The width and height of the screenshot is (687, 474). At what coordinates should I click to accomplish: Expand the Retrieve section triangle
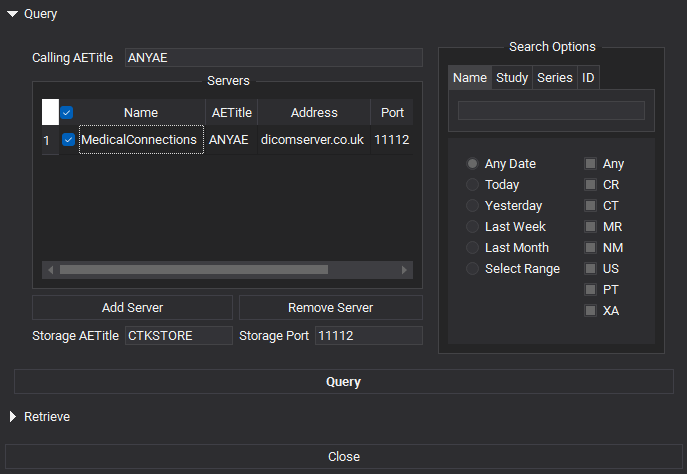coord(13,417)
